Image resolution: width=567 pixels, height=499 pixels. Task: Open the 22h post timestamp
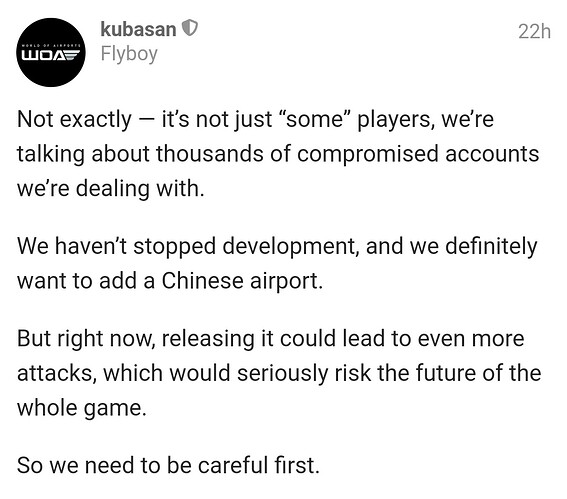click(534, 31)
